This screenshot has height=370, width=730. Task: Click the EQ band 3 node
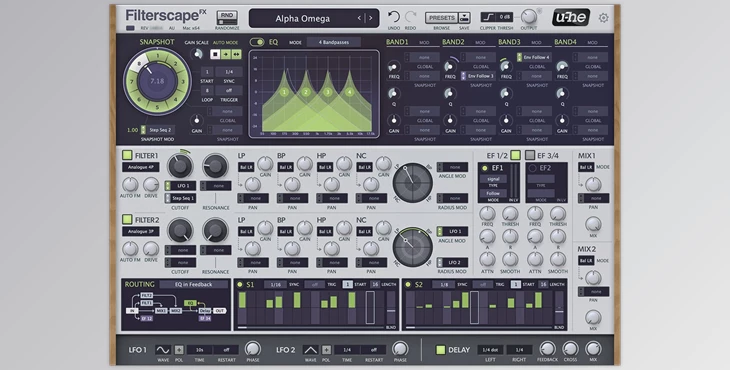click(x=328, y=92)
